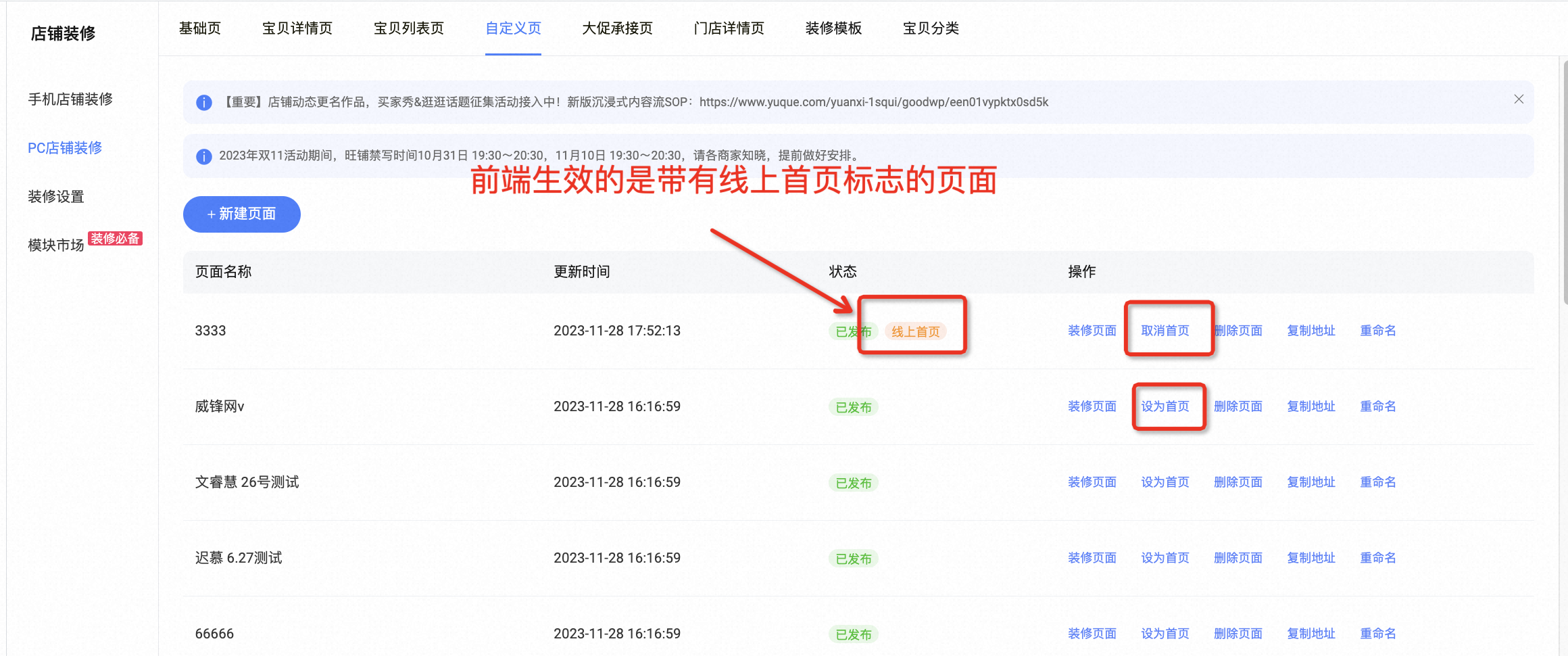
Task: Click 删除页面 for page 3333
Action: click(x=1238, y=331)
